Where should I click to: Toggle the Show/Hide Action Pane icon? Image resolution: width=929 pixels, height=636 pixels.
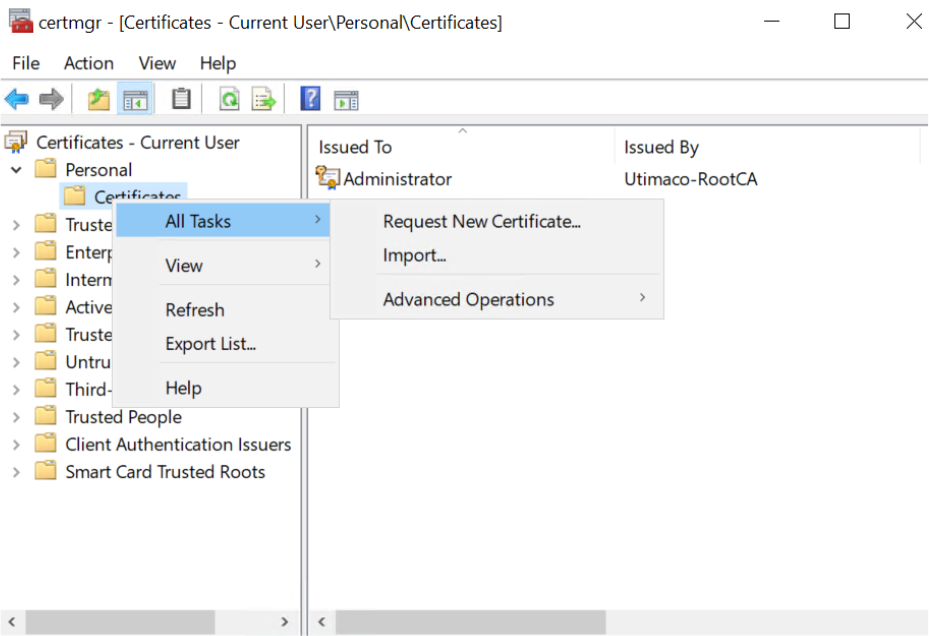point(346,100)
